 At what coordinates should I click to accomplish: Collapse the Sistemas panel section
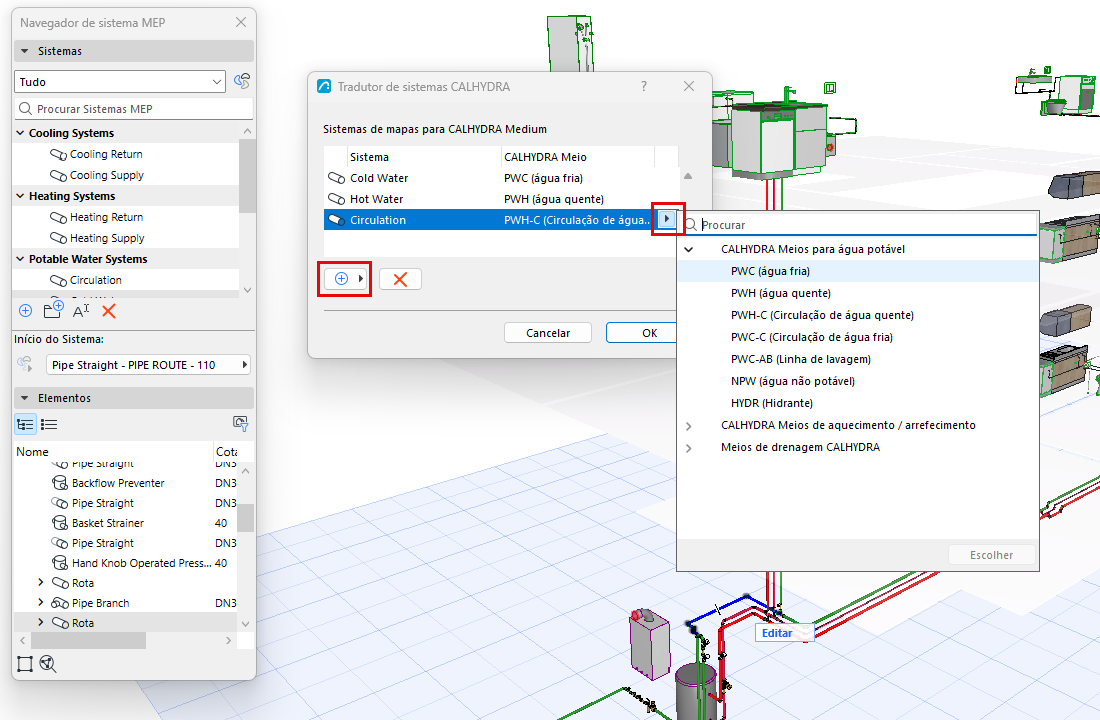[25, 51]
